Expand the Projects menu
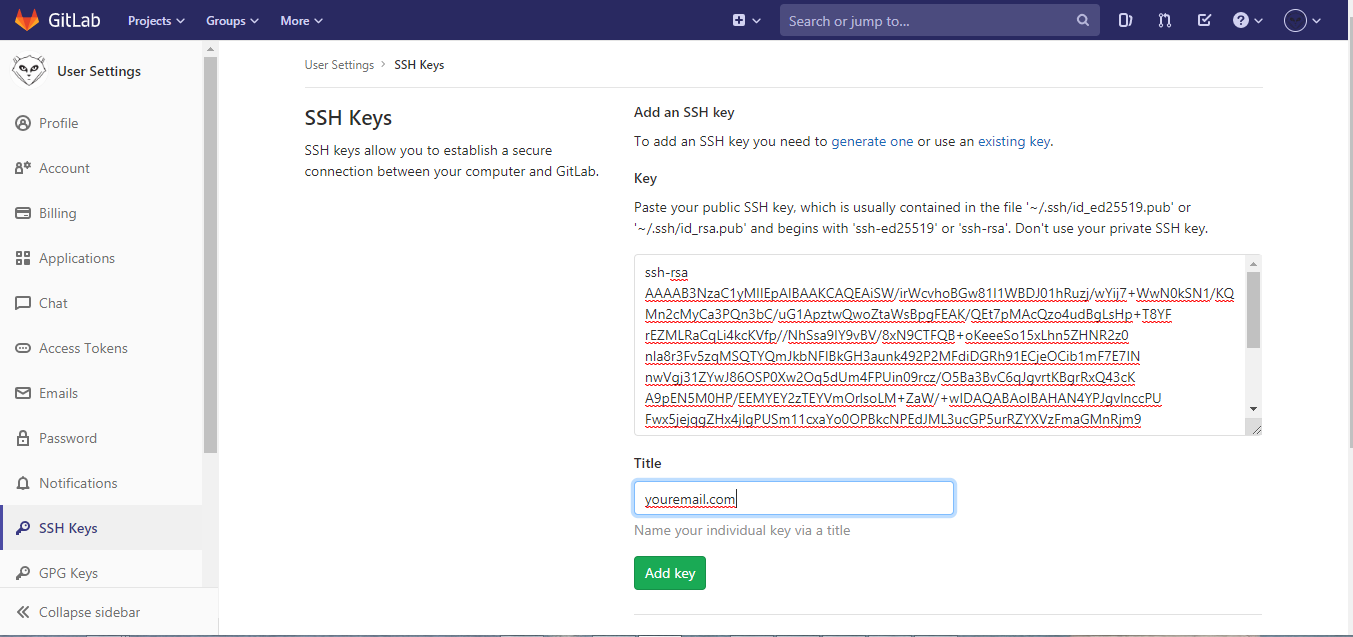This screenshot has width=1353, height=637. pos(155,20)
